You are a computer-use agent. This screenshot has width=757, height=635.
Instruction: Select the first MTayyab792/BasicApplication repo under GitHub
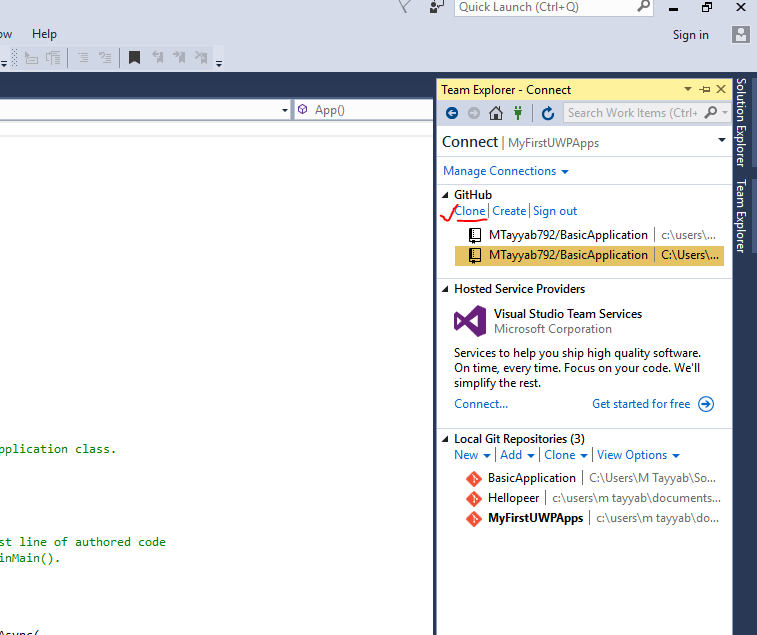[x=589, y=235]
